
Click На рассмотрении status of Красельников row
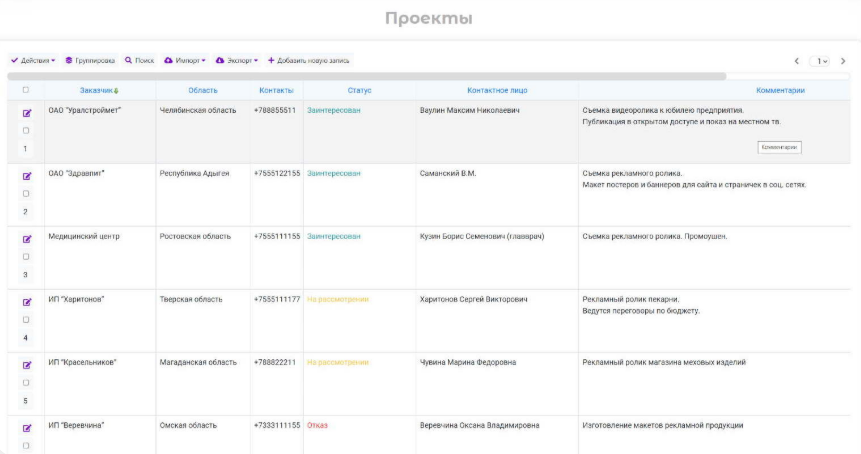[x=338, y=363]
